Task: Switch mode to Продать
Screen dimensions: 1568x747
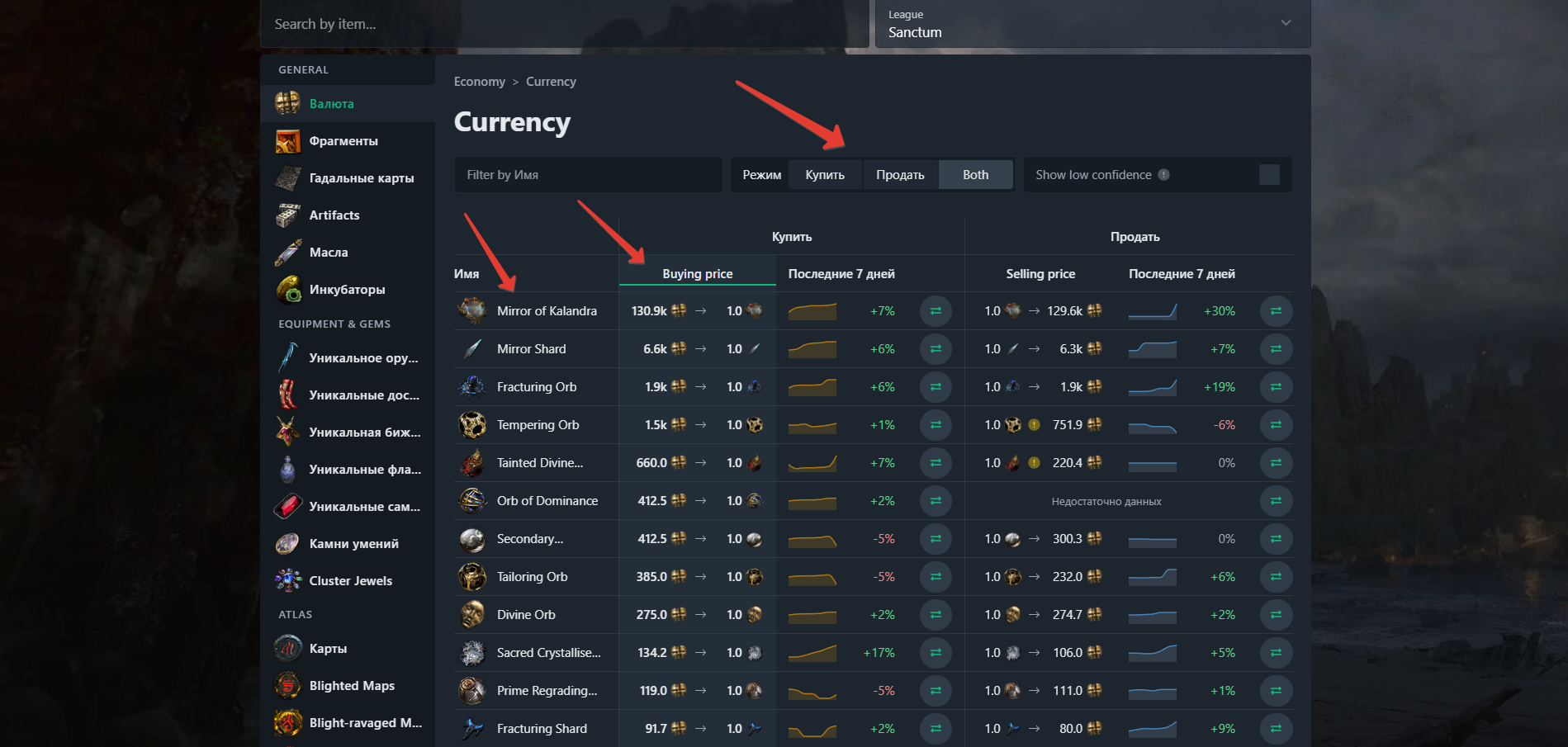Action: pos(900,175)
